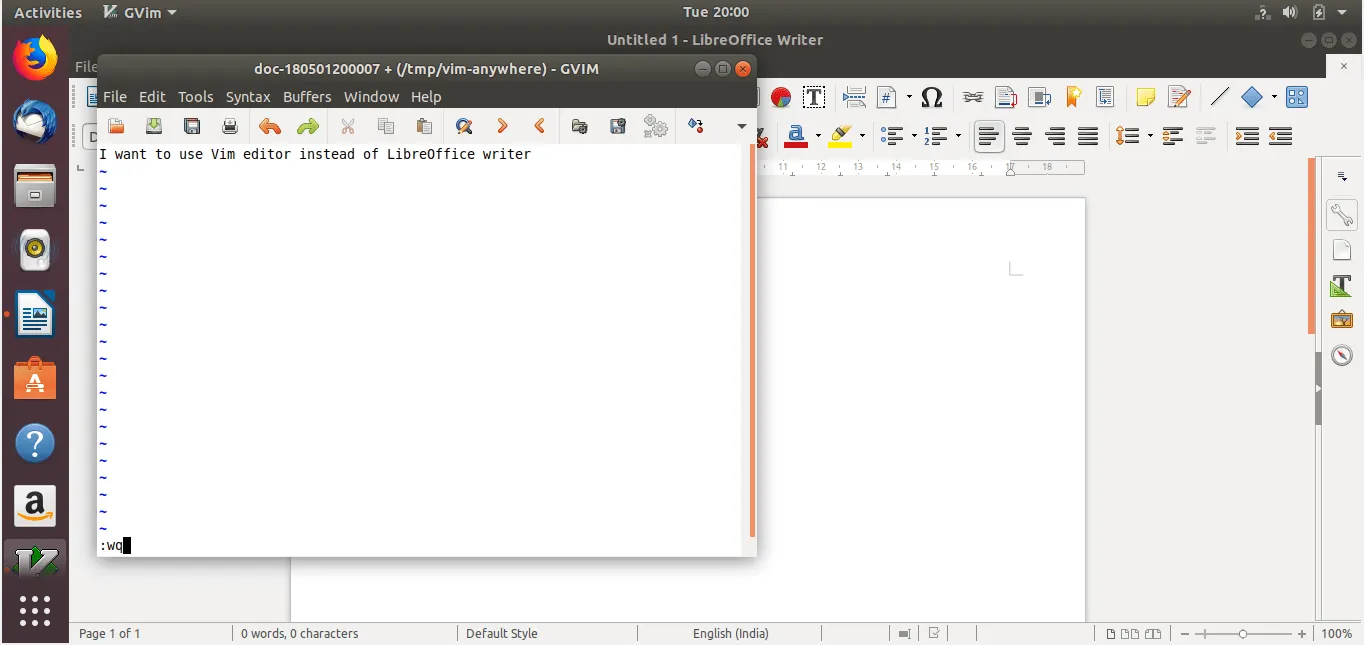Open the Buffers menu in GVim
The width and height of the screenshot is (1364, 645).
point(307,97)
